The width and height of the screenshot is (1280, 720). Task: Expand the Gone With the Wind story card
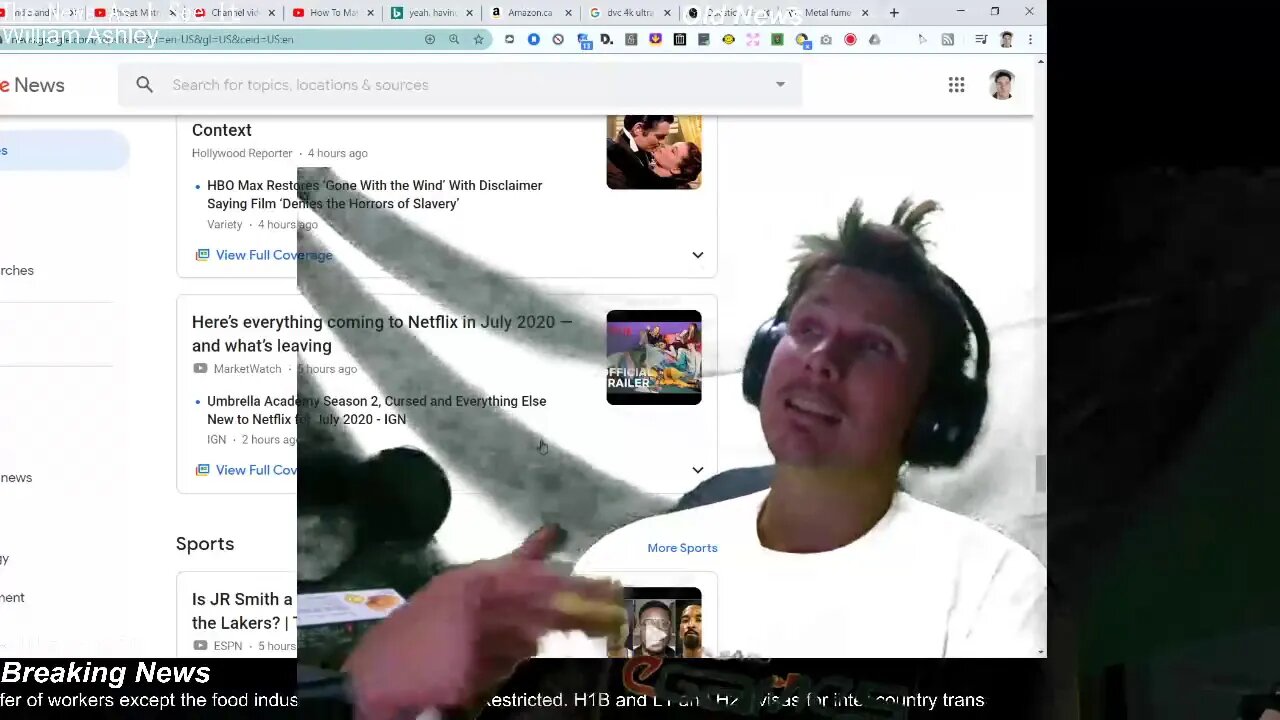[698, 255]
